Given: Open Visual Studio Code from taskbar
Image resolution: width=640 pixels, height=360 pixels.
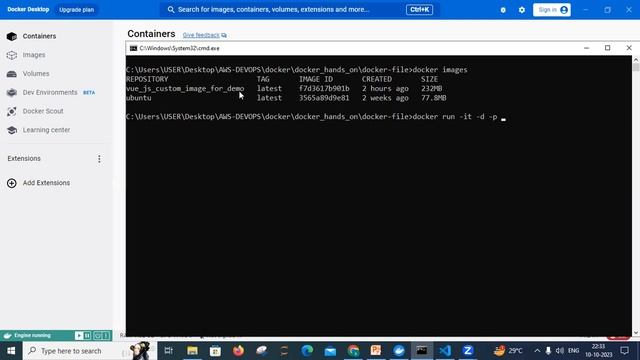Looking at the screenshot, I should [445, 351].
